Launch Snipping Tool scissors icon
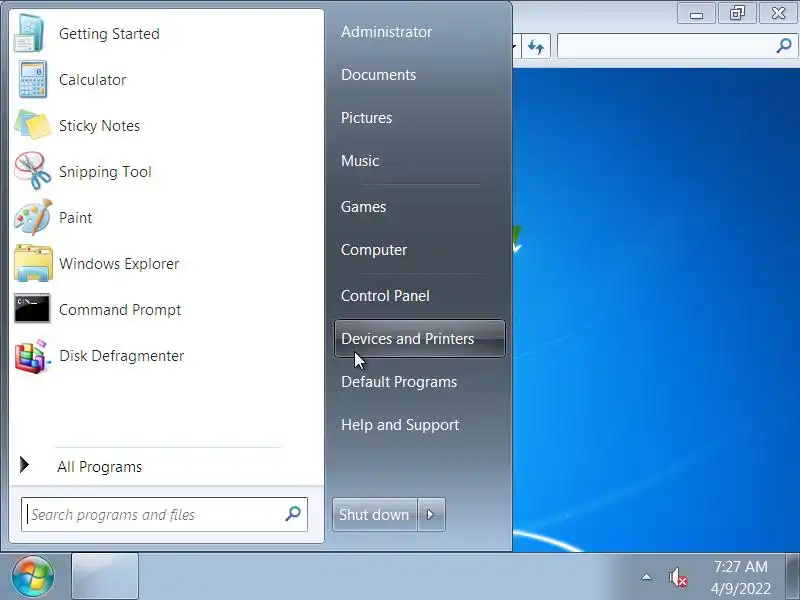 [33, 171]
